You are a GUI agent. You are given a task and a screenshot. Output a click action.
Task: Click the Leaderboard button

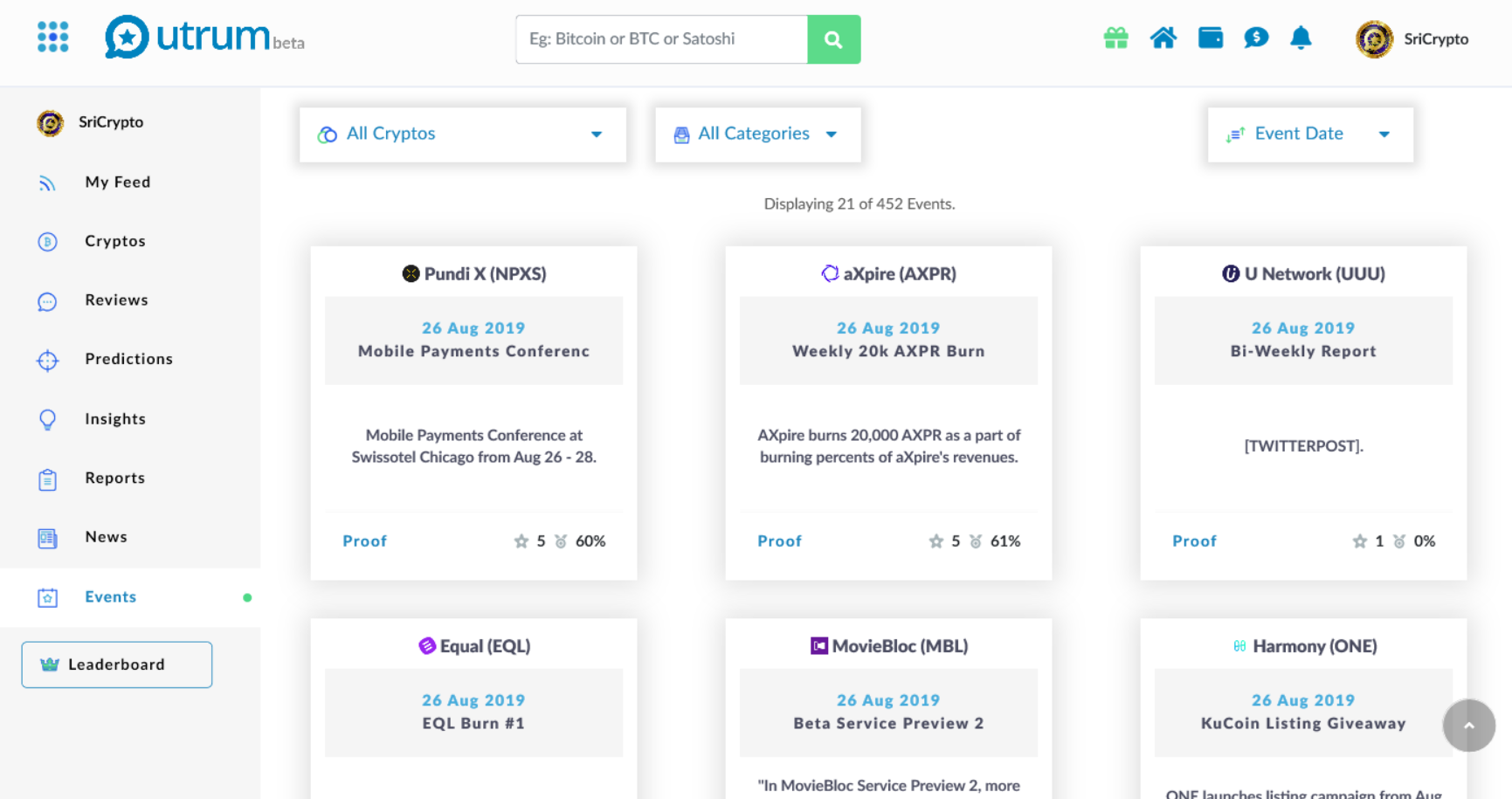[116, 665]
